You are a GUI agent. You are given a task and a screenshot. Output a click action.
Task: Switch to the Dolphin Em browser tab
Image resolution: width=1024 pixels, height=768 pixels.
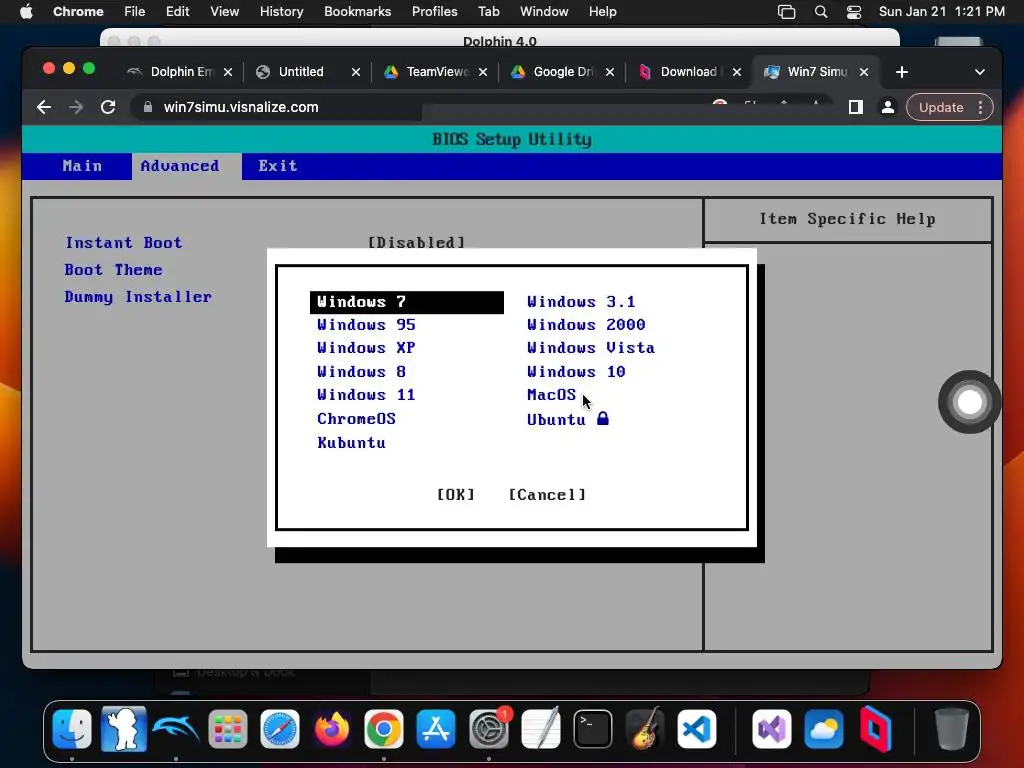[180, 72]
